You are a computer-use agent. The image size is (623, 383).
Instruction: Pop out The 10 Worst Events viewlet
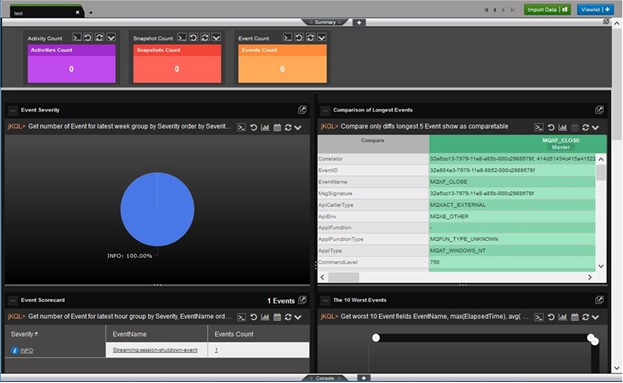coord(599,300)
